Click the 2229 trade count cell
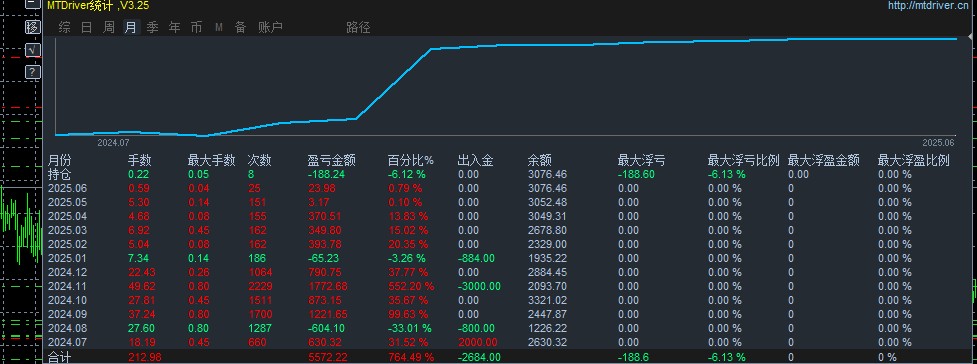 coord(260,286)
